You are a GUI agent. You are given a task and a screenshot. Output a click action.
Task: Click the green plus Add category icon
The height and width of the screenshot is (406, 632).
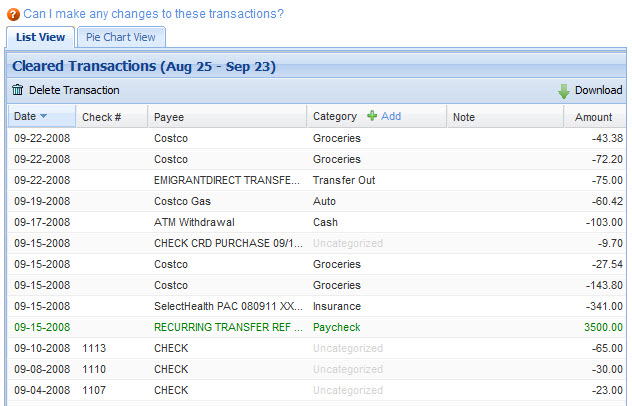[x=372, y=116]
